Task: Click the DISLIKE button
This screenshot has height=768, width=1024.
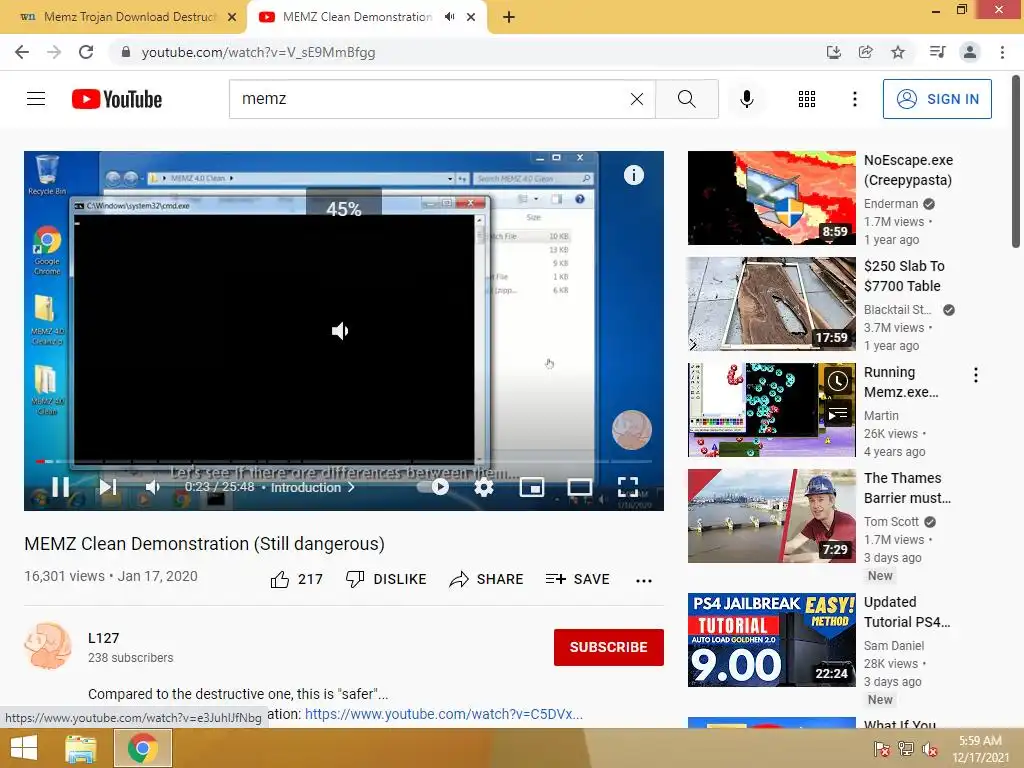Action: 386,579
